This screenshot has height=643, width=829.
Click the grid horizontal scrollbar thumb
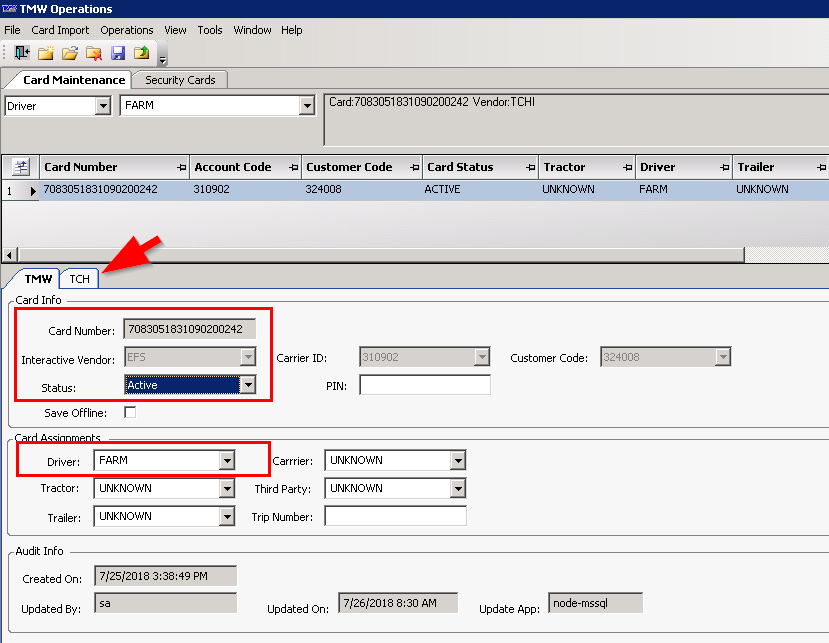click(381, 255)
